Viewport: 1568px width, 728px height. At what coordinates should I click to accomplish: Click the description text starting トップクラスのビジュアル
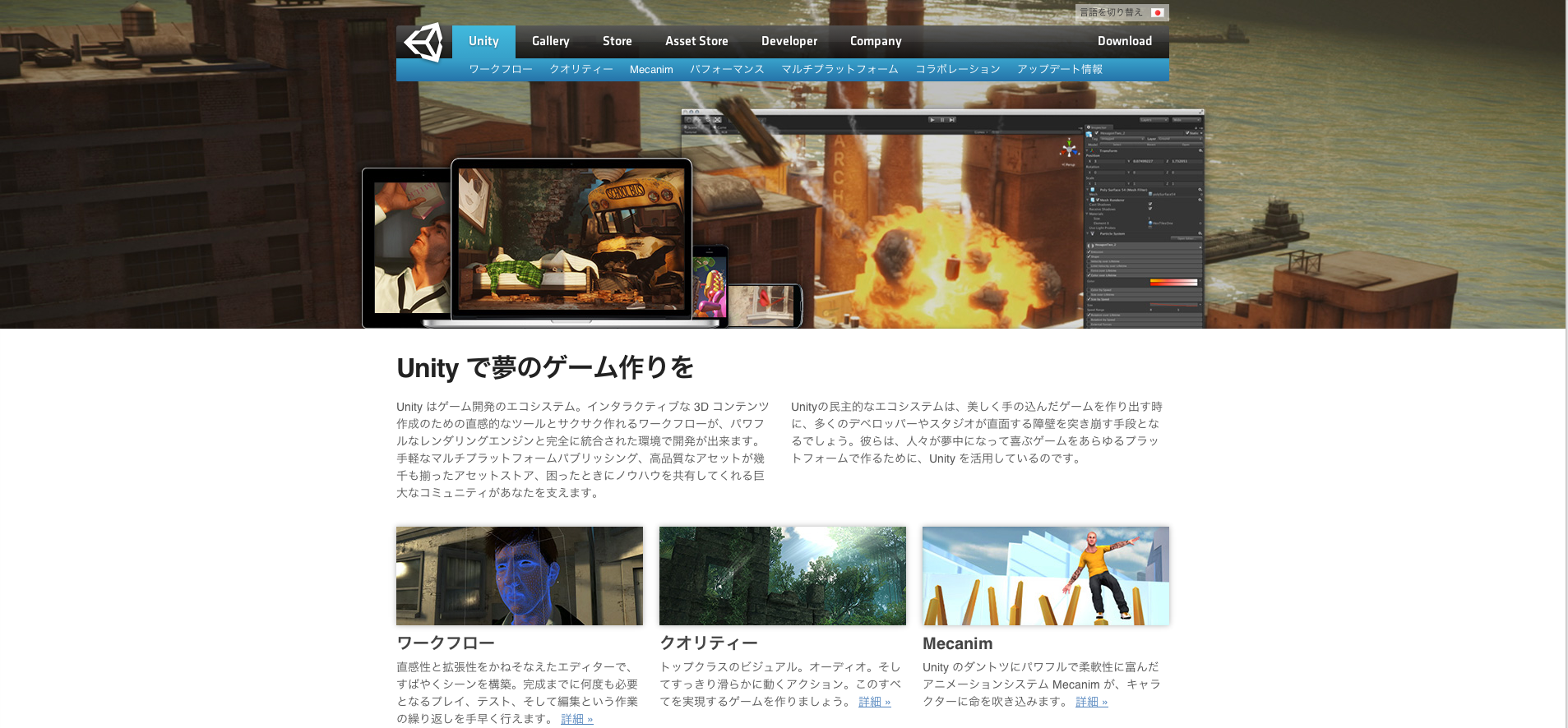click(x=780, y=684)
